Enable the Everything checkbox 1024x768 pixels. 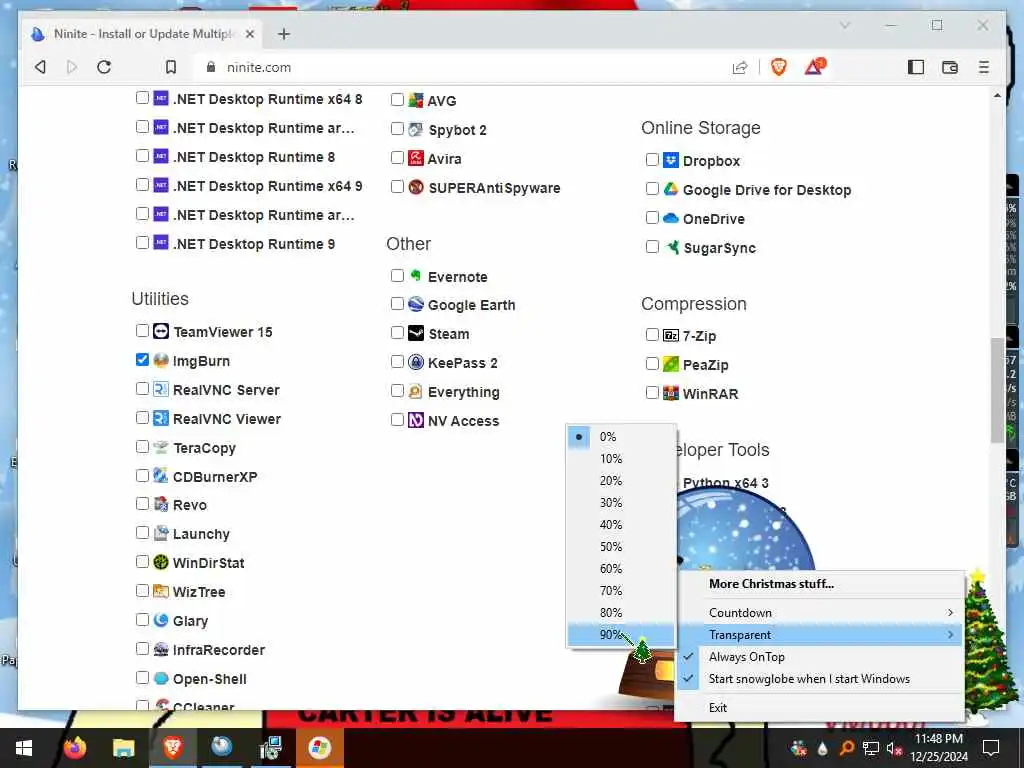click(x=397, y=391)
